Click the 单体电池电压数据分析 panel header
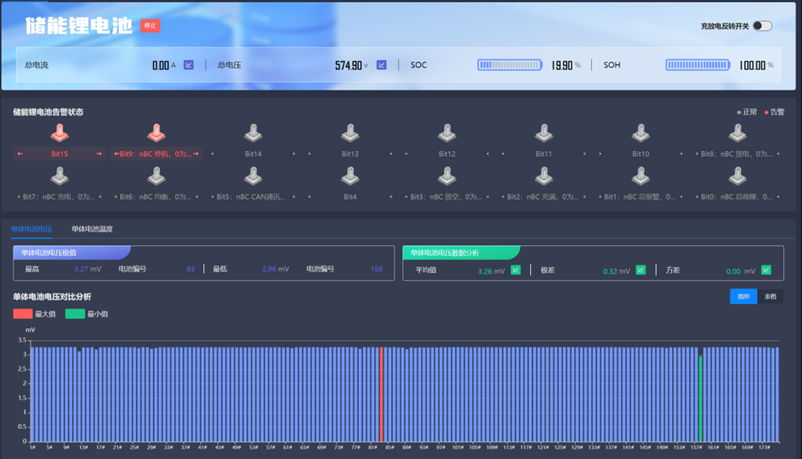 (461, 252)
